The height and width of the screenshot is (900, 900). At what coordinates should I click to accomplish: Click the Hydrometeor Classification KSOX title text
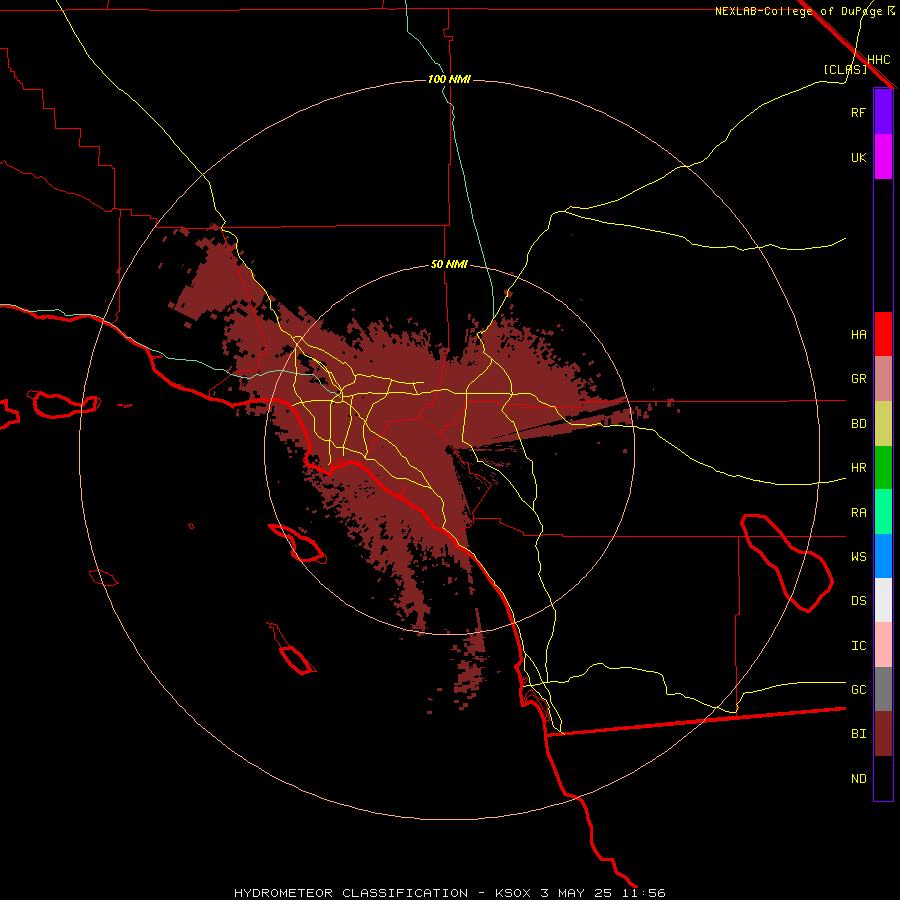pyautogui.click(x=385, y=893)
